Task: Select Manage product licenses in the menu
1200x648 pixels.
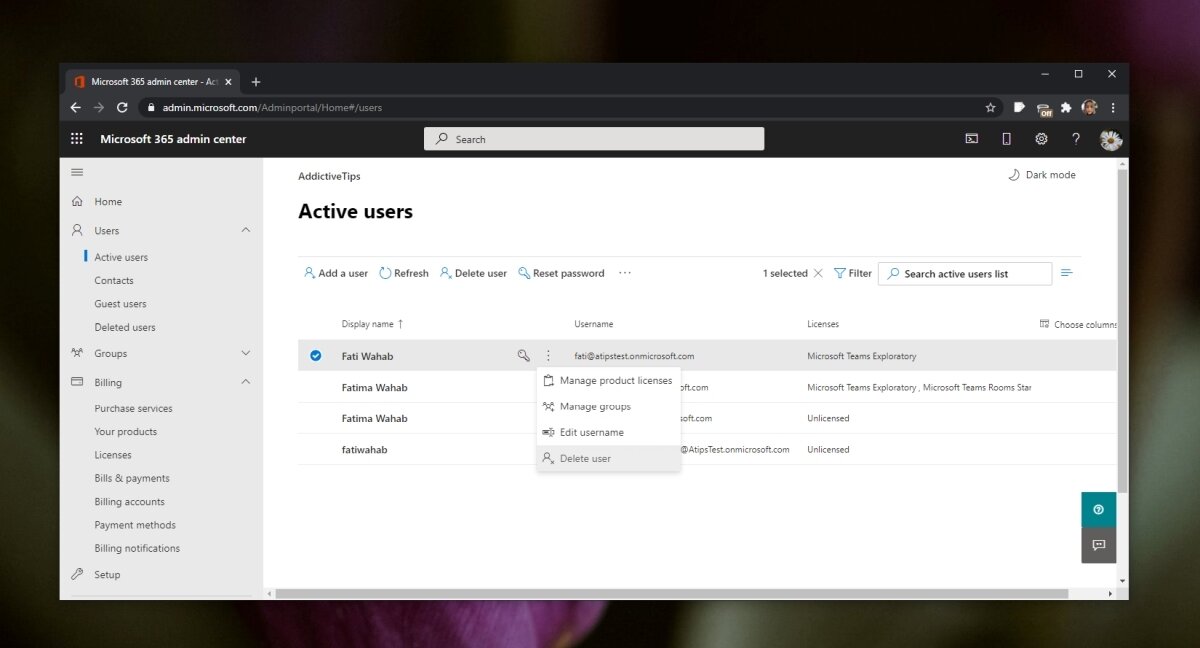Action: click(612, 380)
